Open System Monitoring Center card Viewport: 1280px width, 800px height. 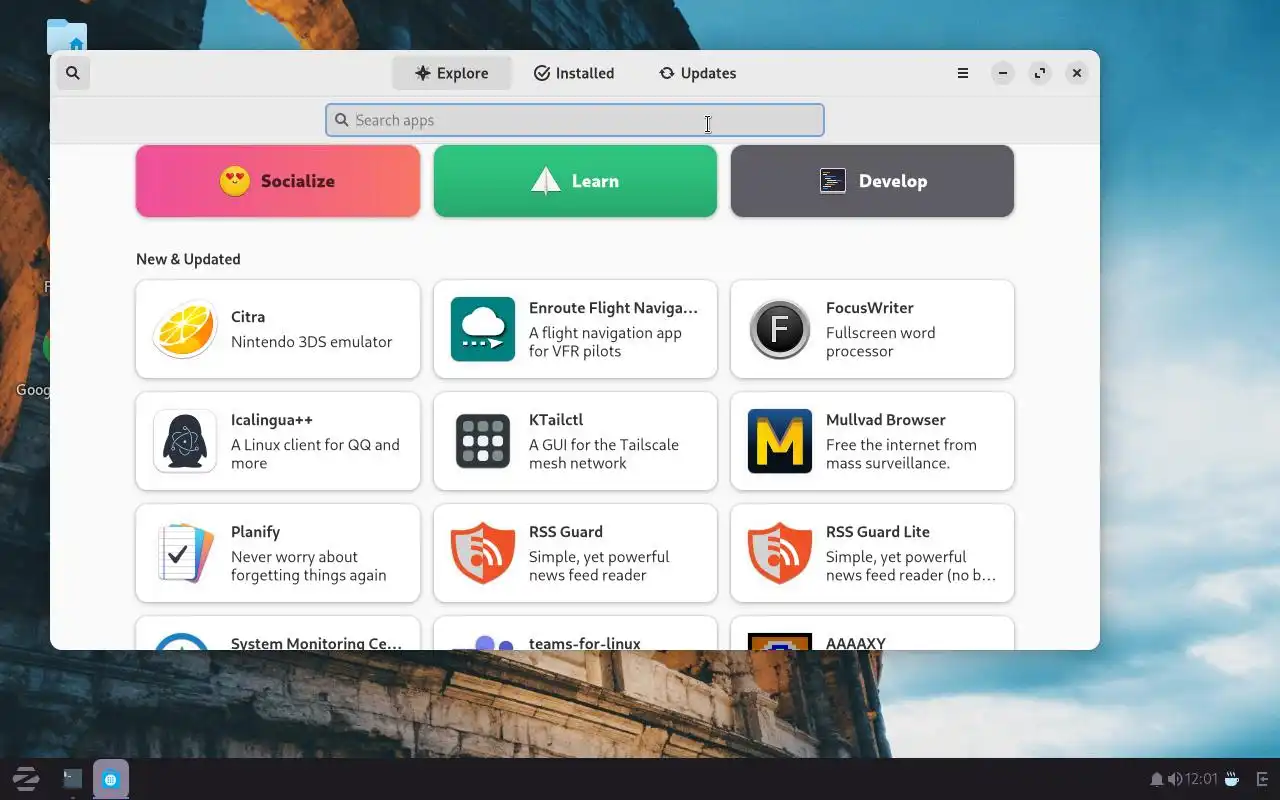[x=278, y=633]
